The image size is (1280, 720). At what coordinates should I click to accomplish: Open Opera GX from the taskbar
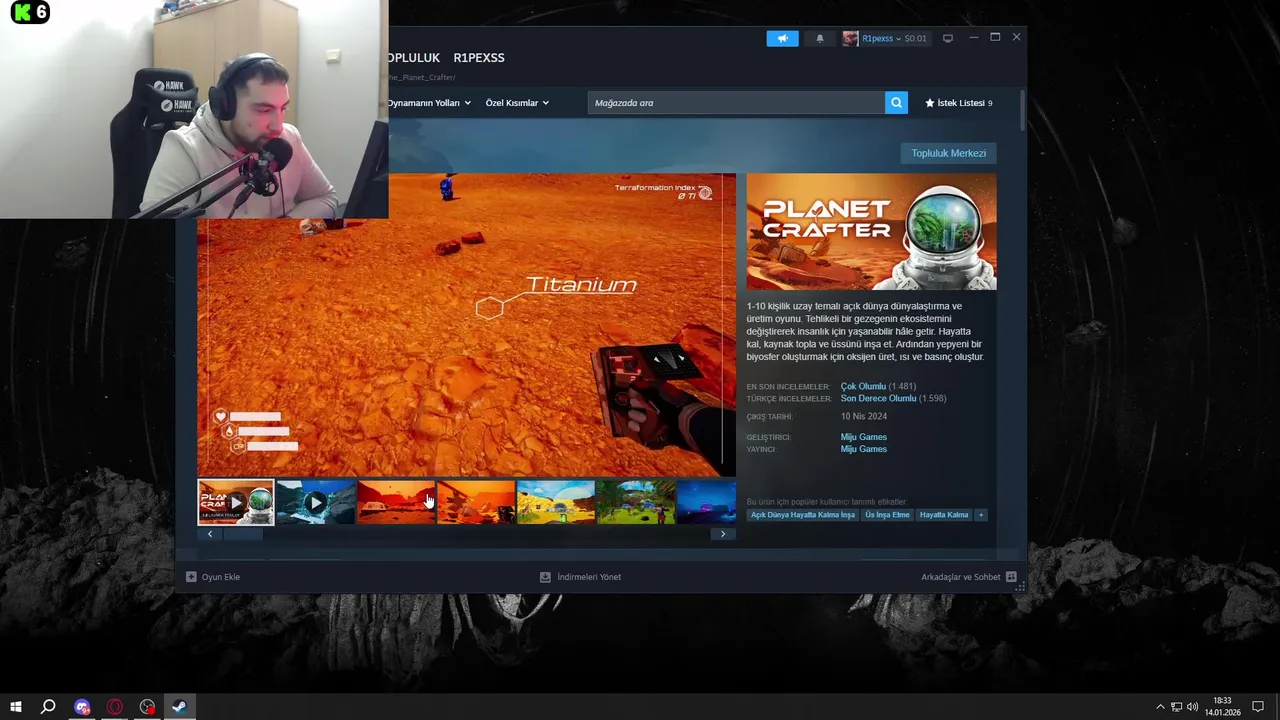[x=115, y=707]
